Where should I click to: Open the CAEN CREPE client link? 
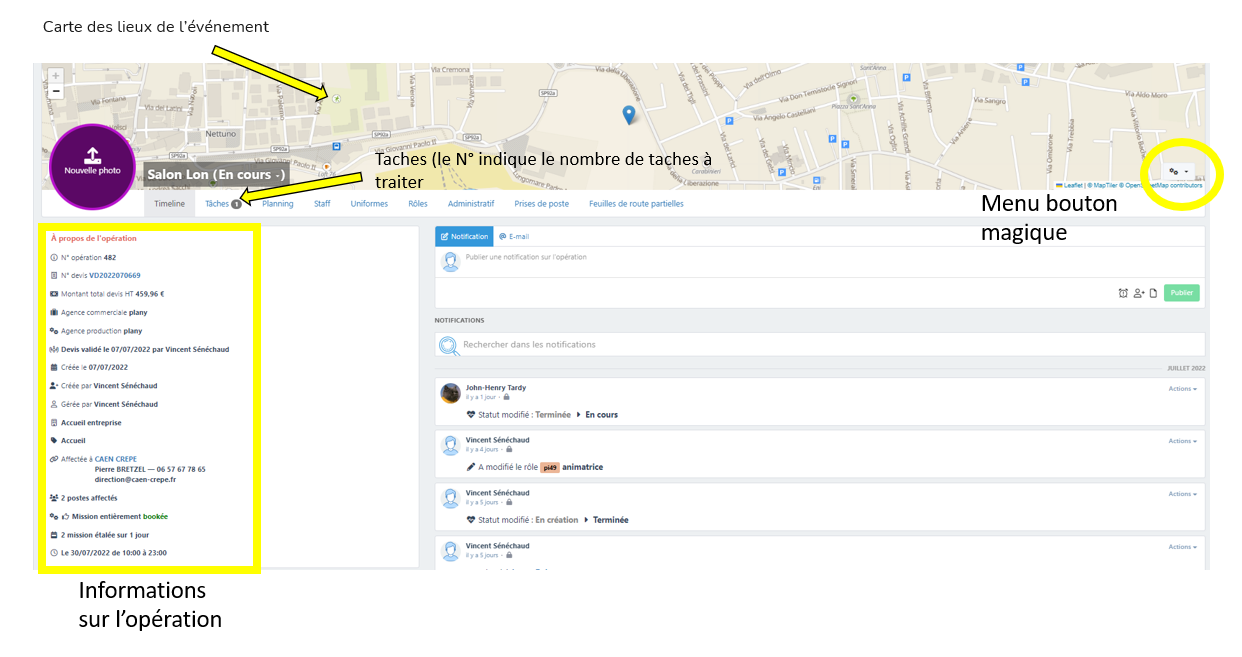click(x=115, y=459)
